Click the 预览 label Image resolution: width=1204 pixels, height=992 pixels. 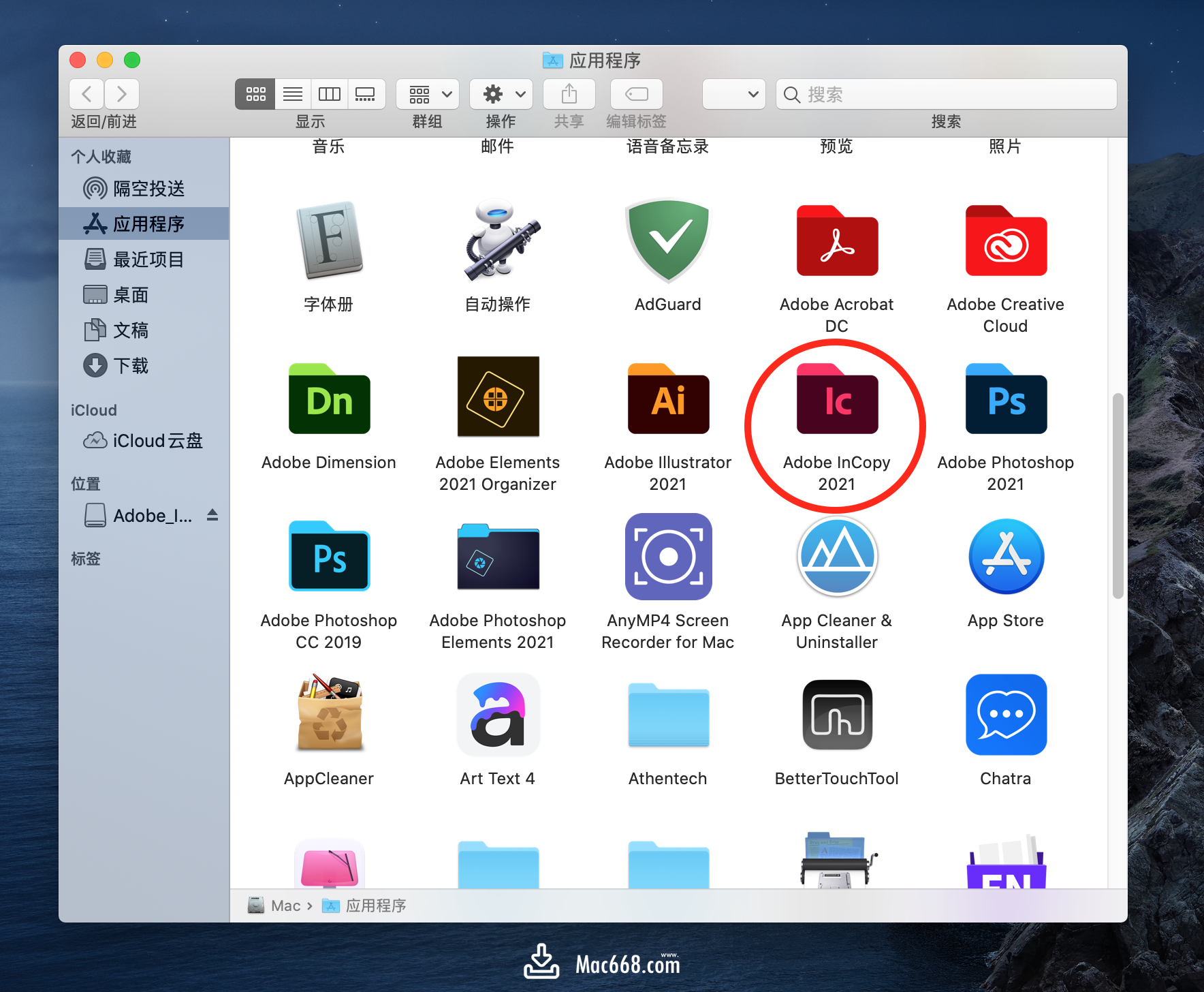[x=837, y=146]
